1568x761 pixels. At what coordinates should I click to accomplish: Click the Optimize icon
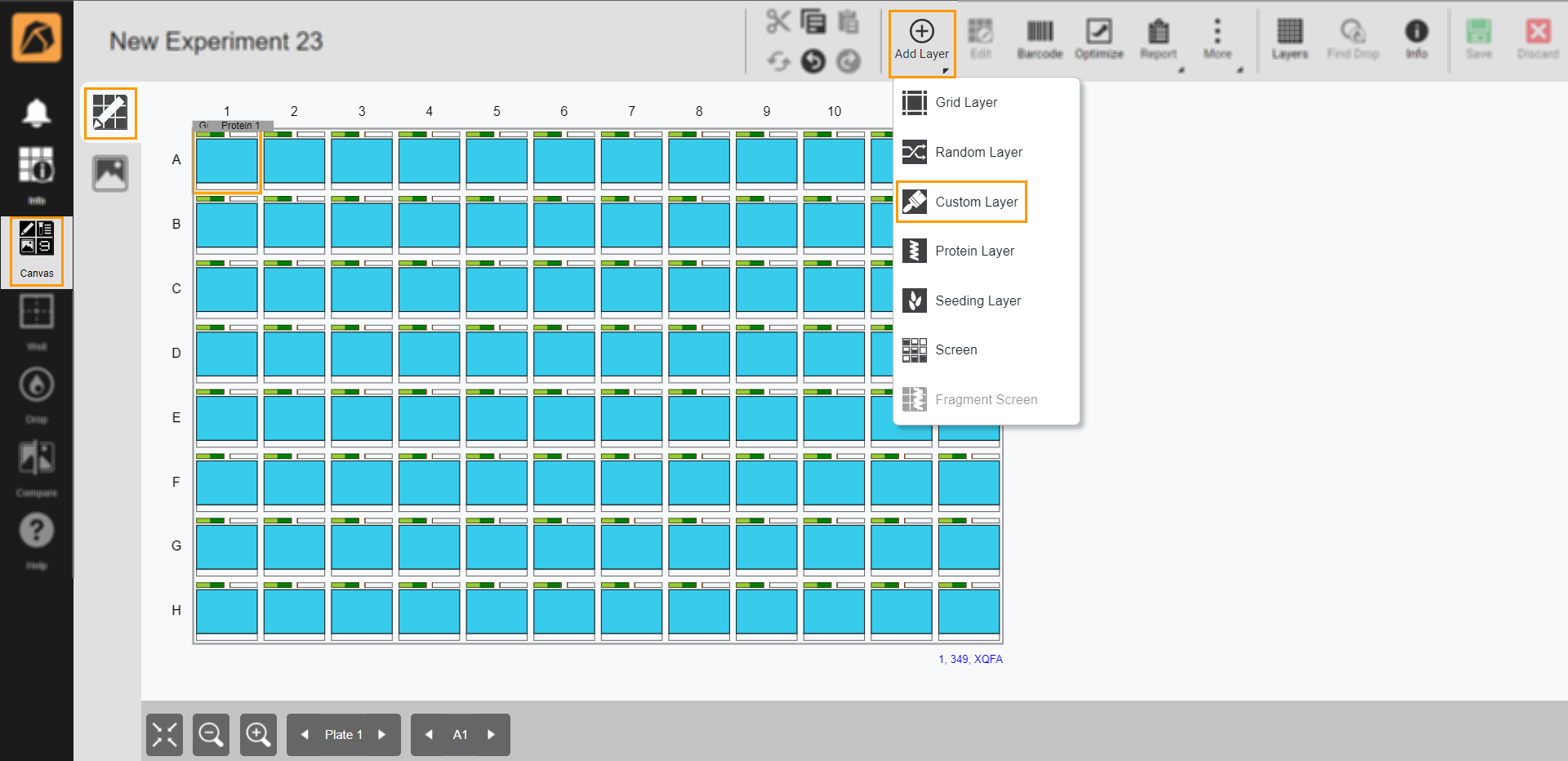click(x=1098, y=41)
